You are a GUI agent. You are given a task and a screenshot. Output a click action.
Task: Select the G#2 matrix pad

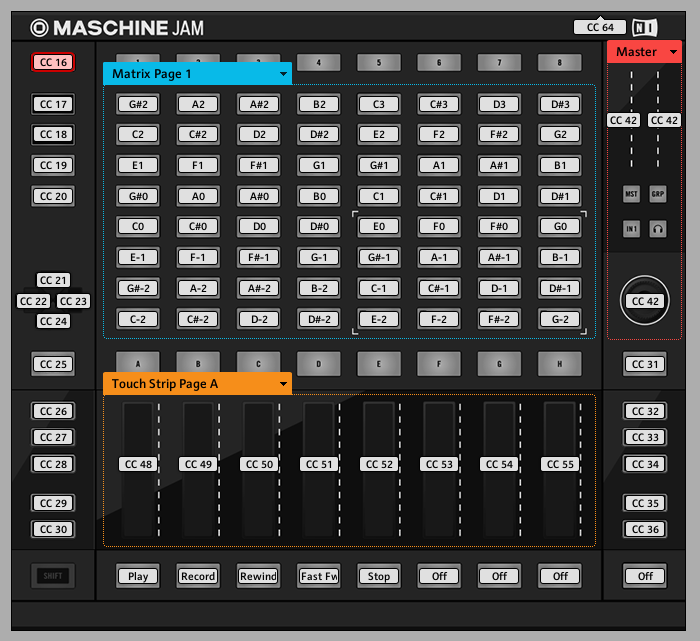[138, 104]
